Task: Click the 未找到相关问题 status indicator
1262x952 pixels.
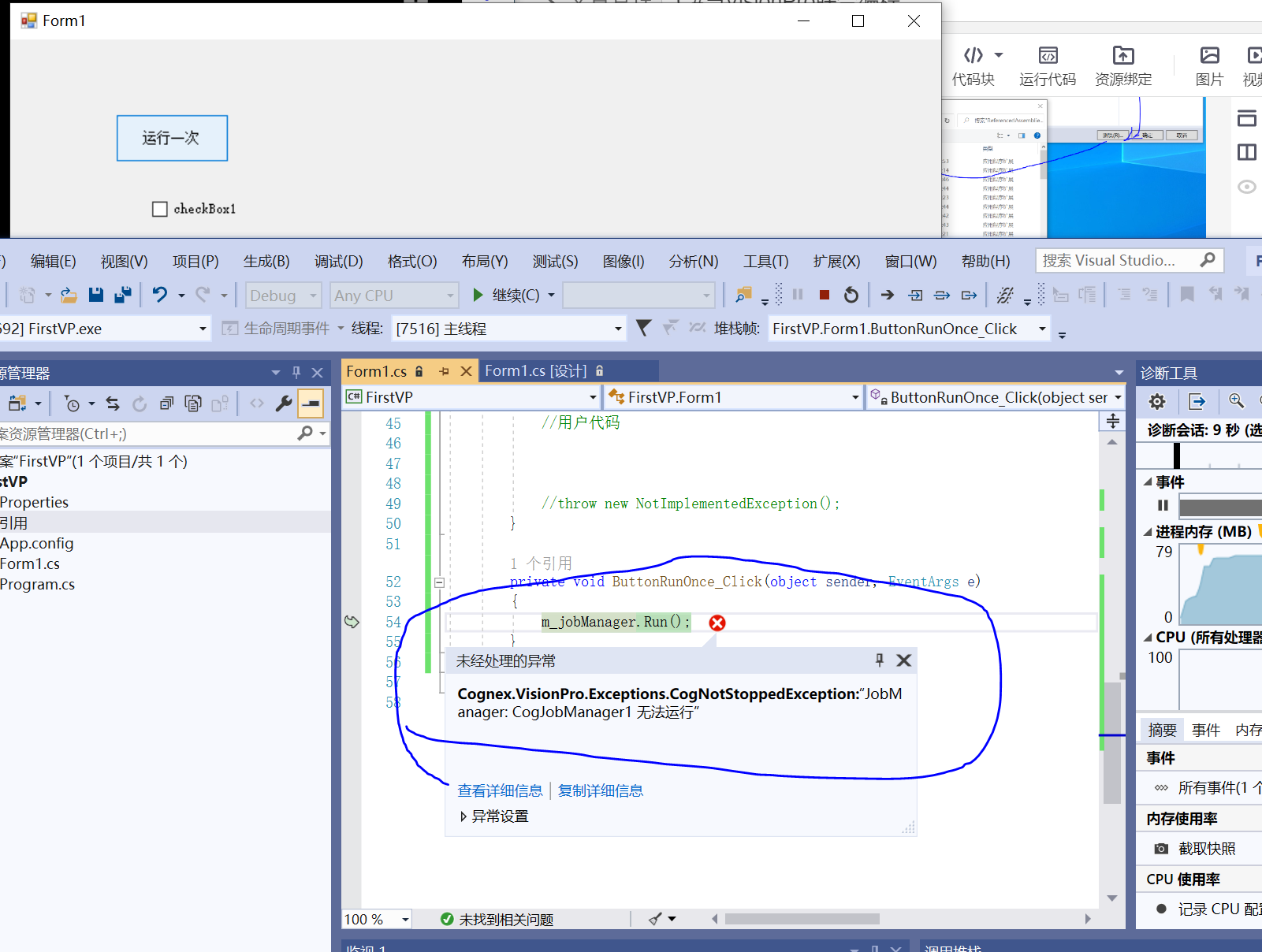Action: (x=497, y=919)
